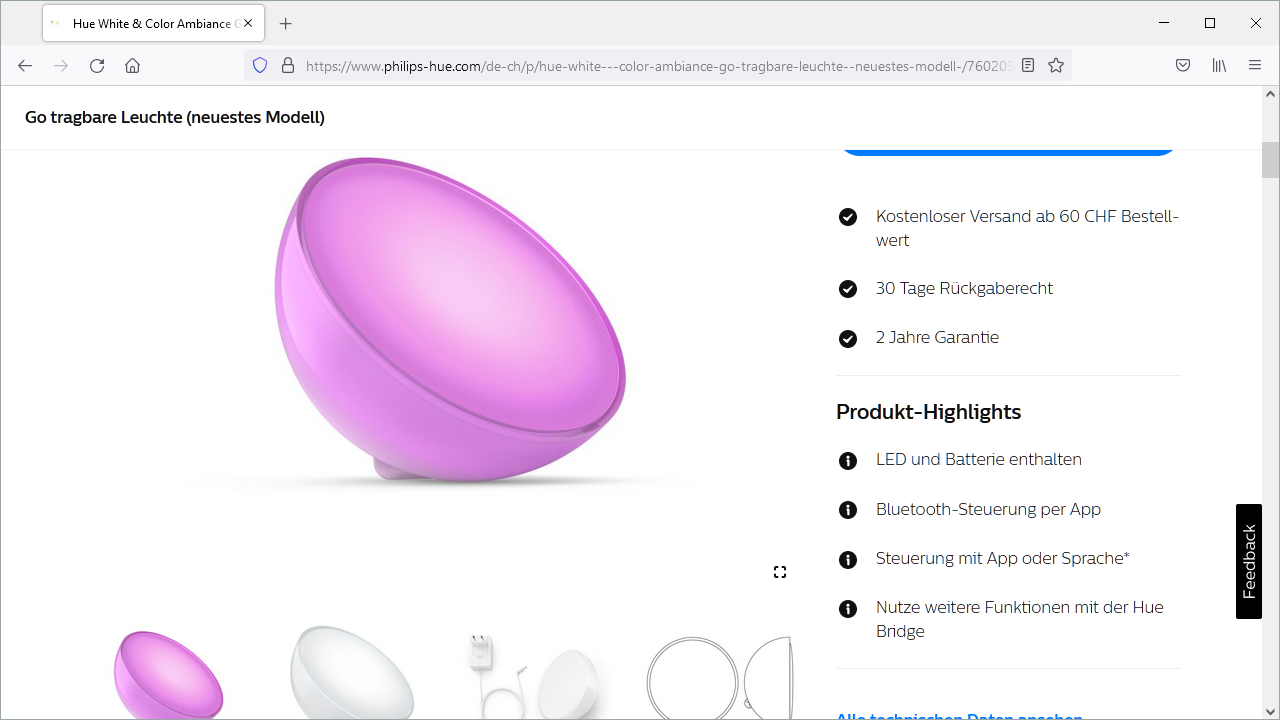
Task: Open the Feedback side tab
Action: pyautogui.click(x=1249, y=561)
